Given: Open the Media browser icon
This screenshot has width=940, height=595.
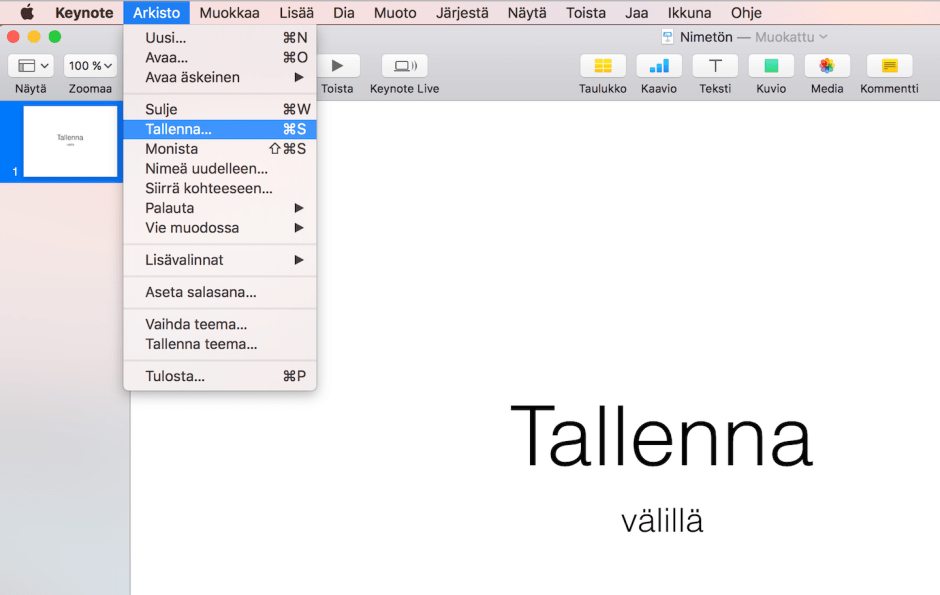Looking at the screenshot, I should (x=826, y=66).
